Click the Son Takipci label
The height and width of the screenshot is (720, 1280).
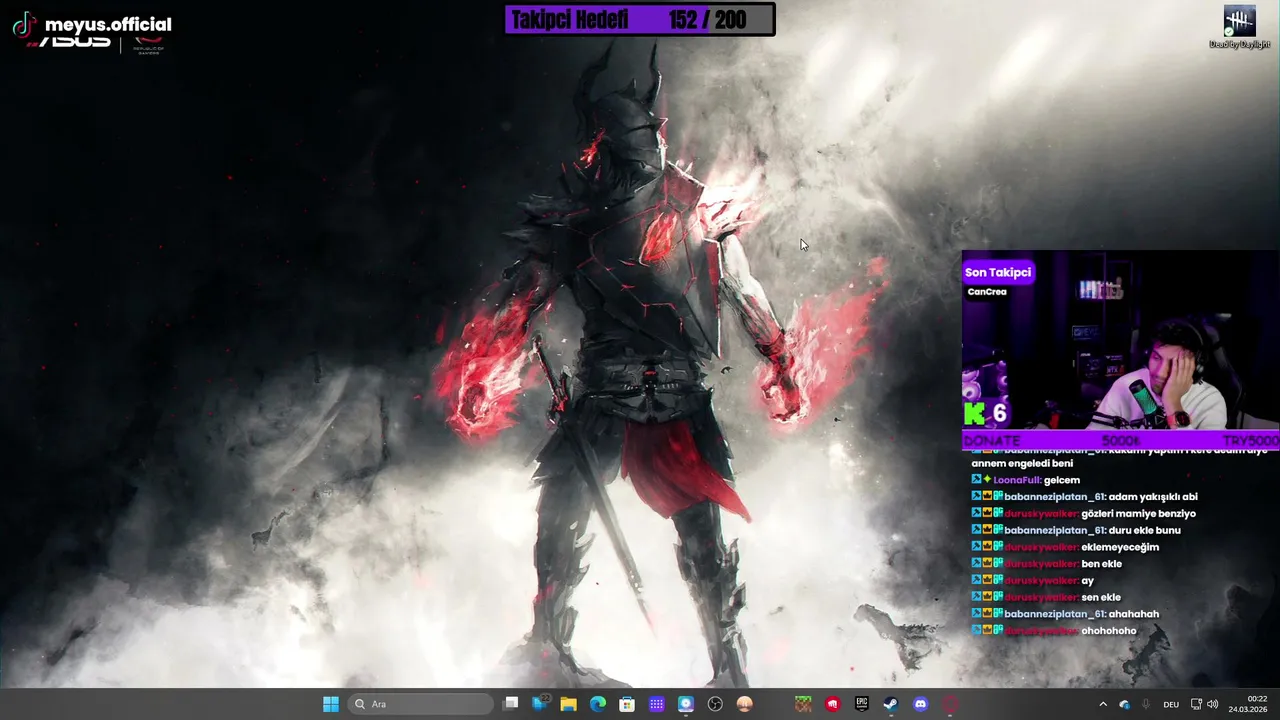coord(997,272)
